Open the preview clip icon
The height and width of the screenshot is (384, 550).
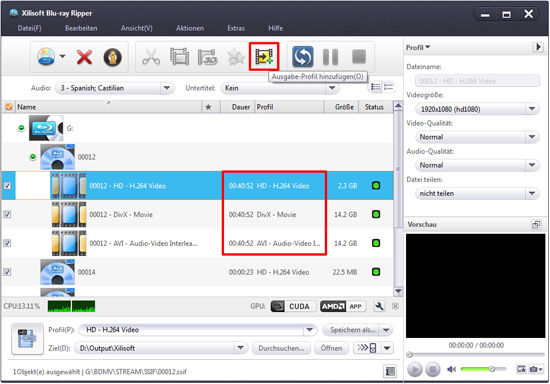coord(521,369)
